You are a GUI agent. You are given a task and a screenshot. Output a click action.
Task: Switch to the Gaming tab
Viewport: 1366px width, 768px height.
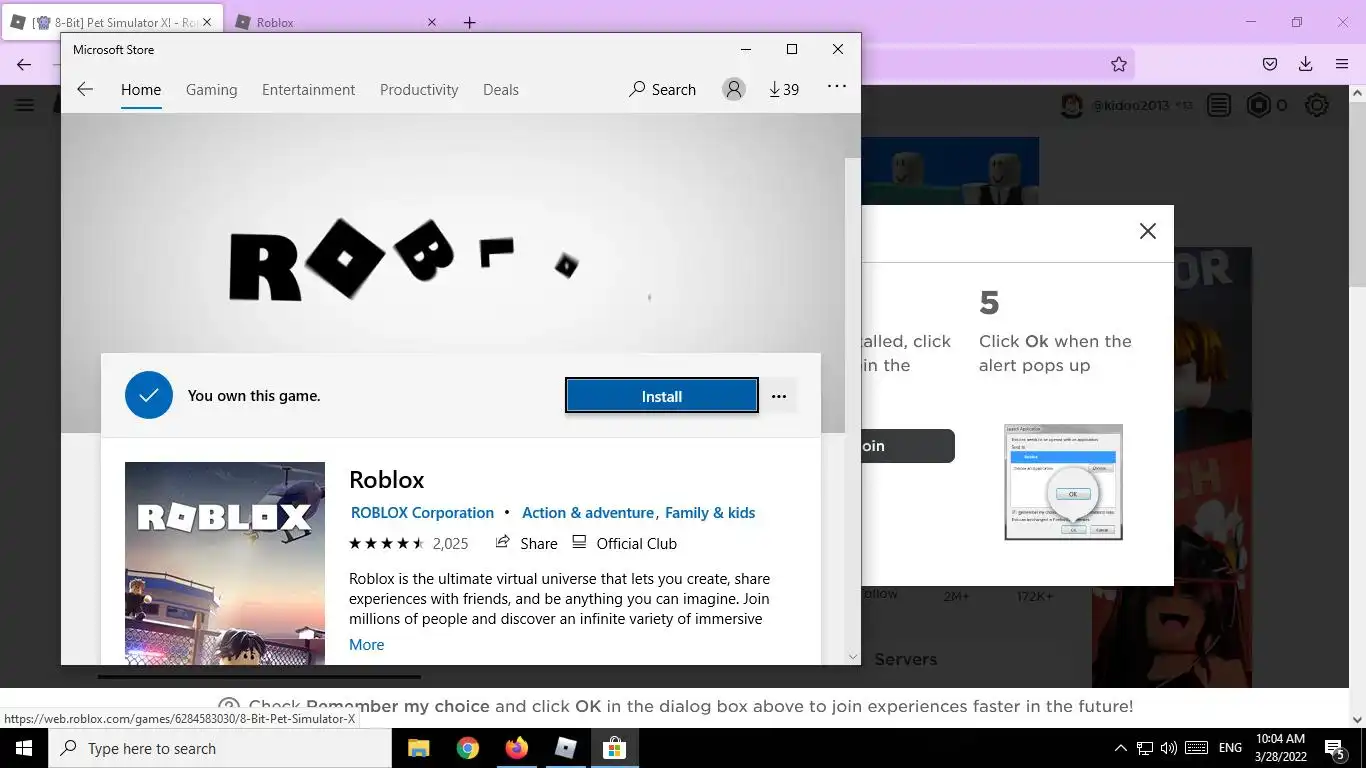point(211,89)
